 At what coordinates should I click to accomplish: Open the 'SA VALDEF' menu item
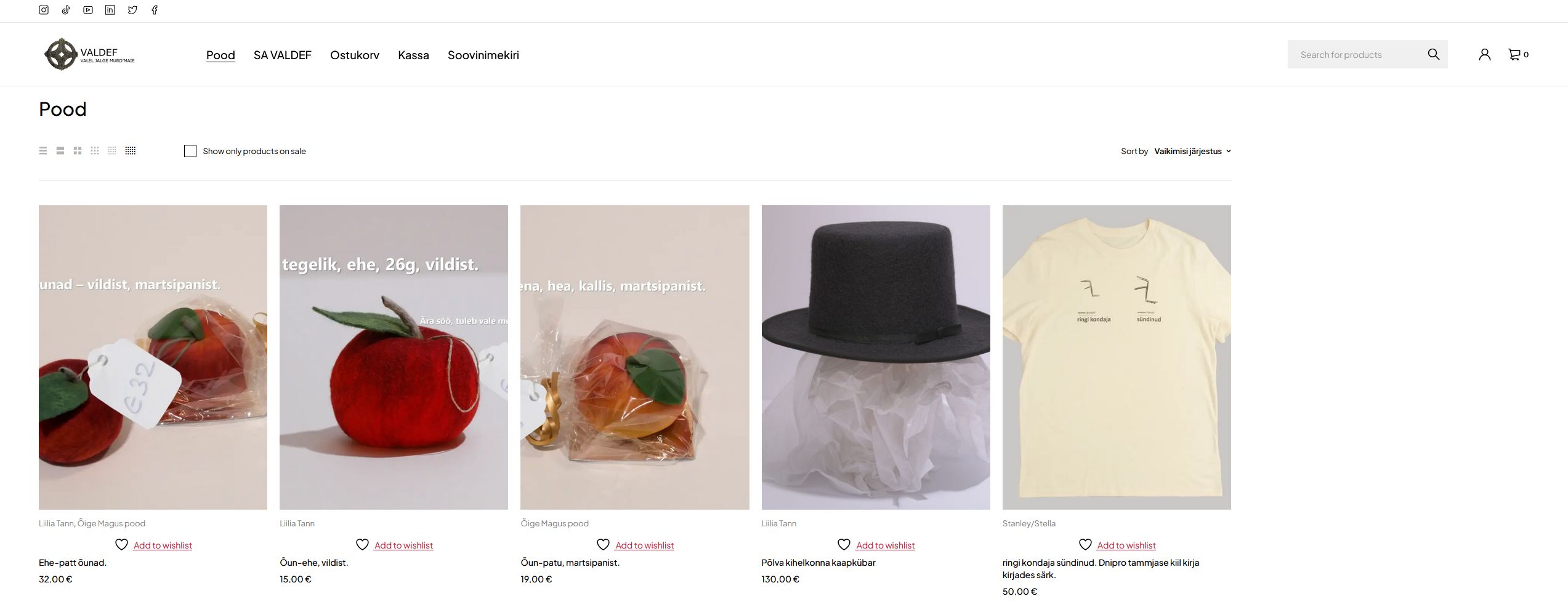tap(283, 55)
